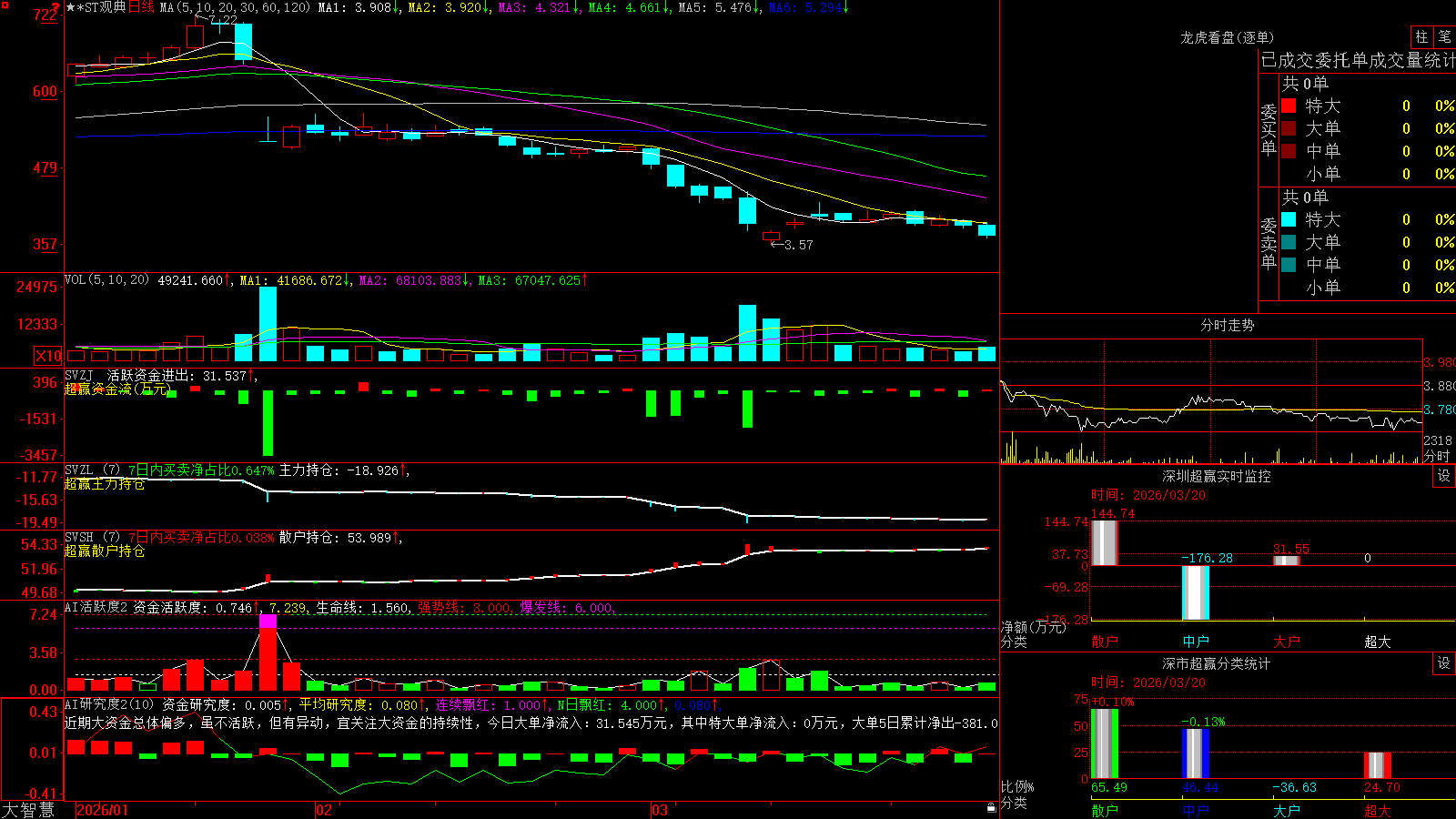
Task: Click the 强势线: 3.000 label
Action: pyautogui.click(x=464, y=608)
